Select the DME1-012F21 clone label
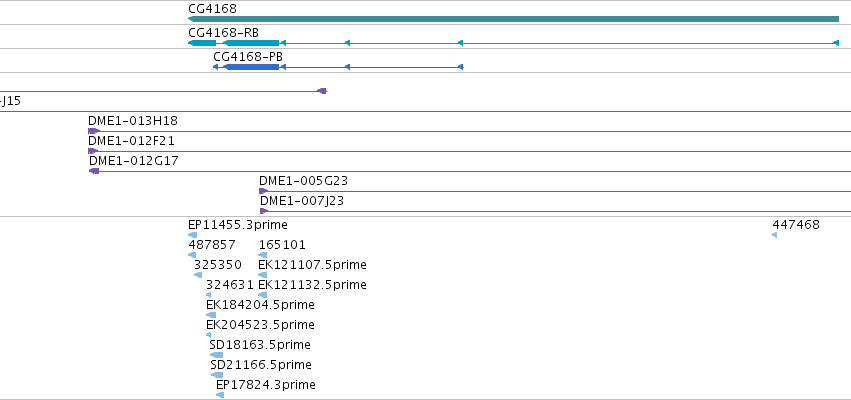Image resolution: width=851 pixels, height=400 pixels. click(x=131, y=141)
